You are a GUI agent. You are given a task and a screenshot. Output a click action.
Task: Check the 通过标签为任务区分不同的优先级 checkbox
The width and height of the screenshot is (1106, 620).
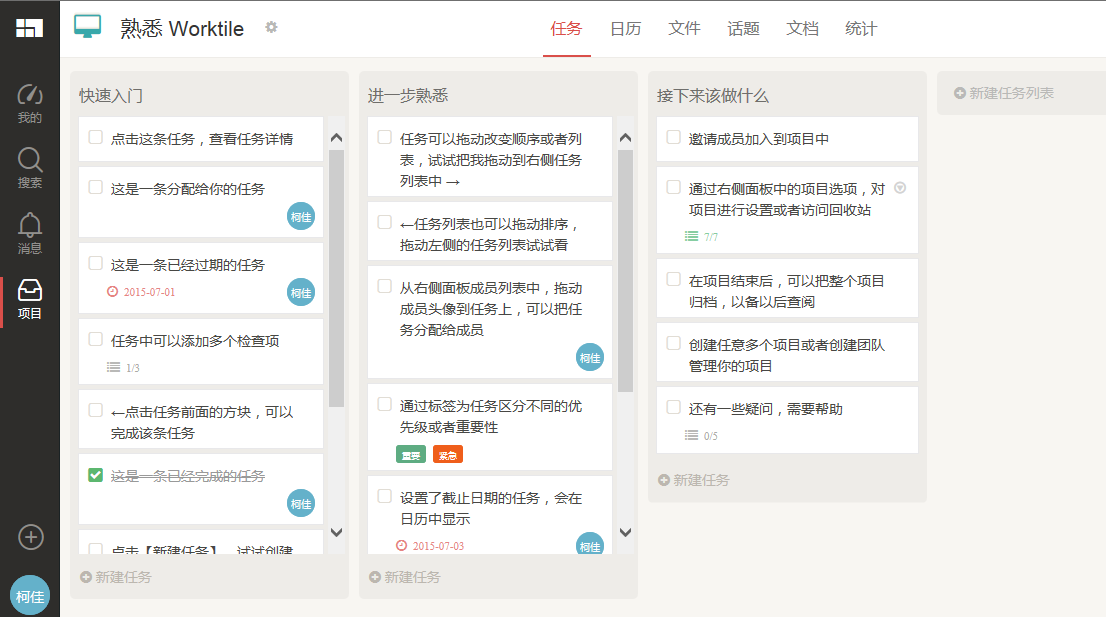[x=384, y=404]
